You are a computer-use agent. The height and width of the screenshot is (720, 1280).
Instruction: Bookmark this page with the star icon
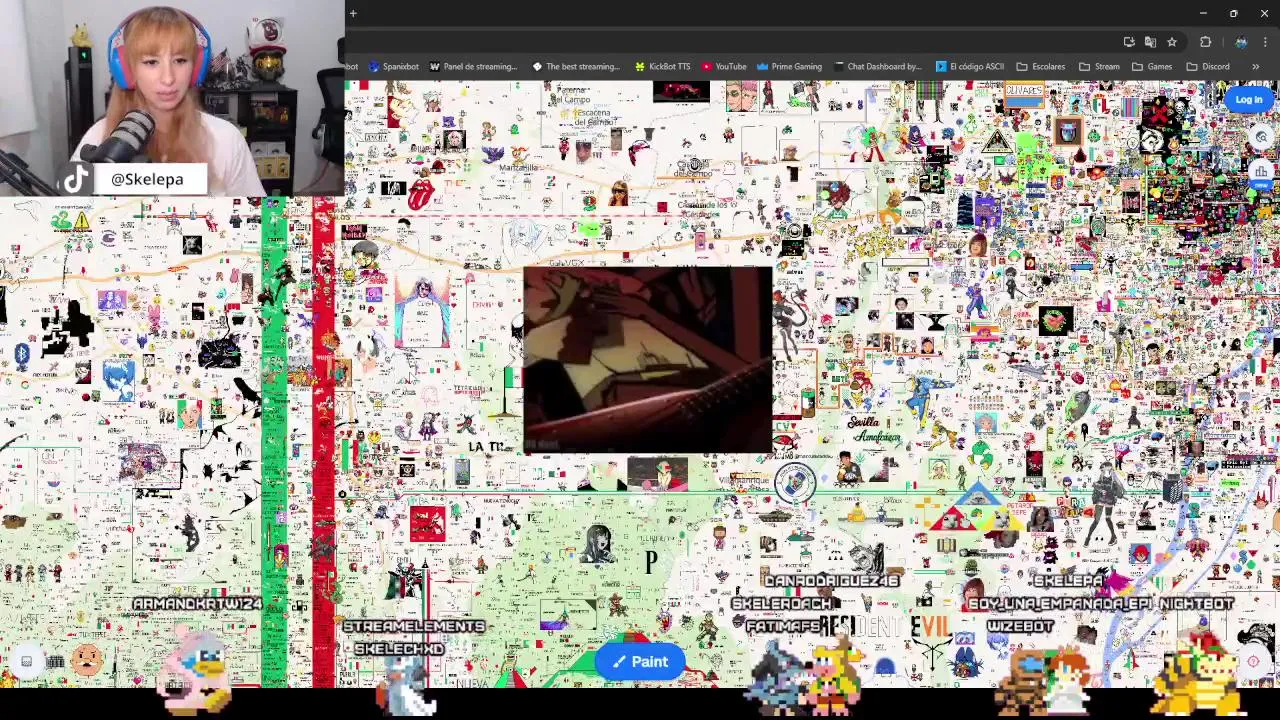click(1172, 42)
